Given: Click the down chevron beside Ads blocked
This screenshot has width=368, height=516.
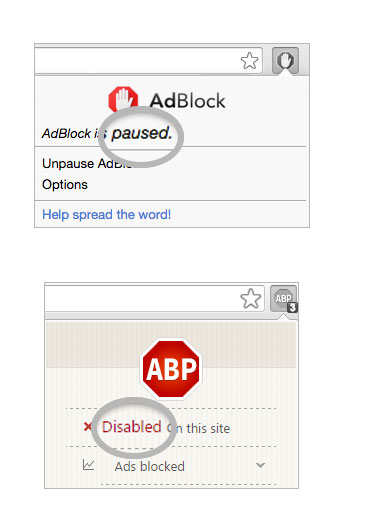Looking at the screenshot, I should pyautogui.click(x=260, y=465).
